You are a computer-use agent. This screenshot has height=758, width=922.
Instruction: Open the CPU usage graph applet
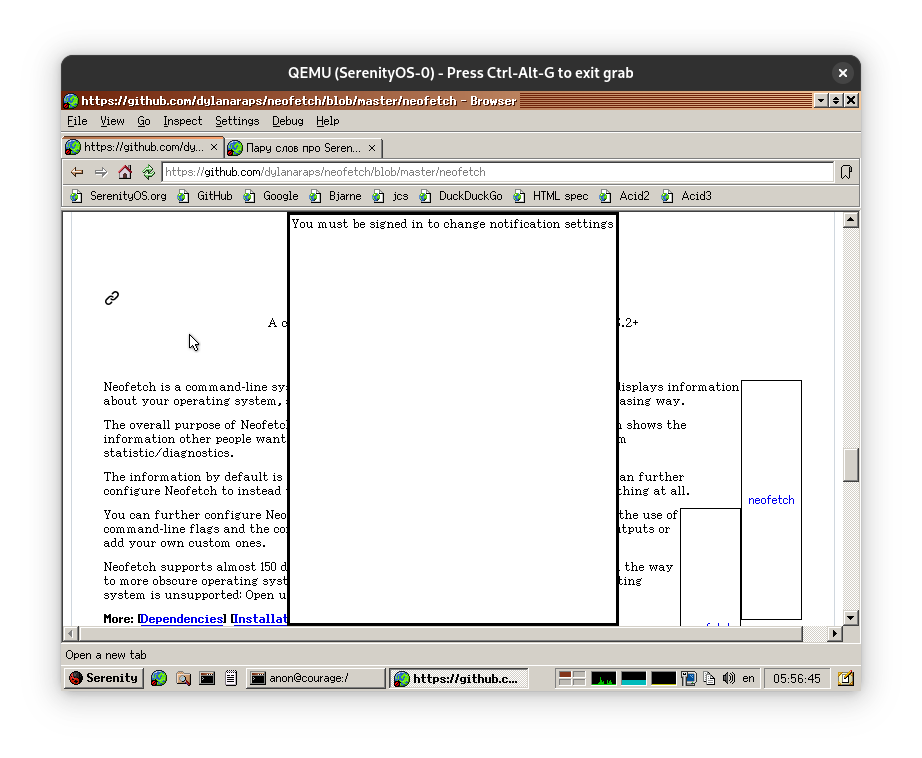603,678
